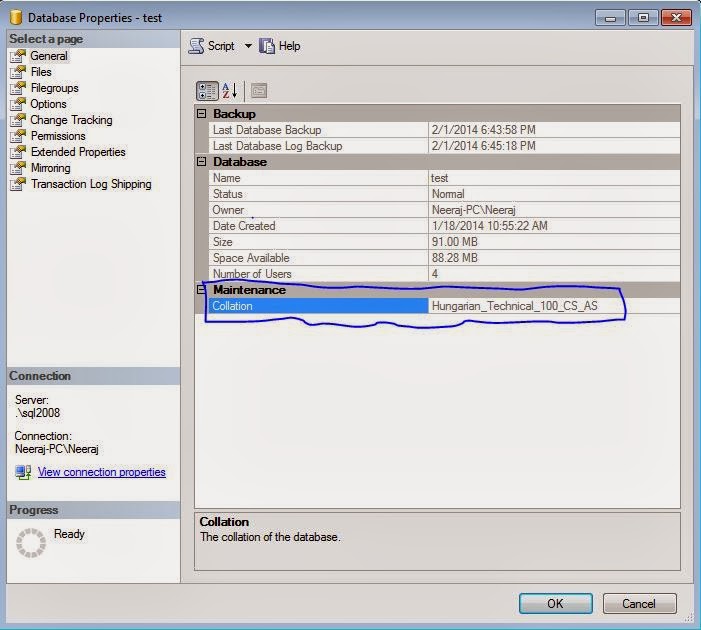Click the disabled Property Pages icon

[x=259, y=91]
